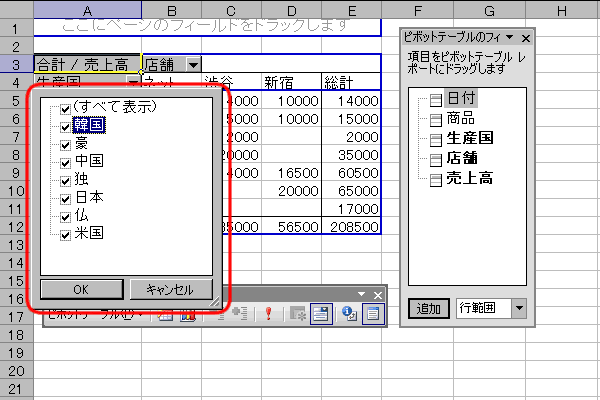Click the 生産国 field icon in field list
The image size is (600, 400).
[435, 140]
